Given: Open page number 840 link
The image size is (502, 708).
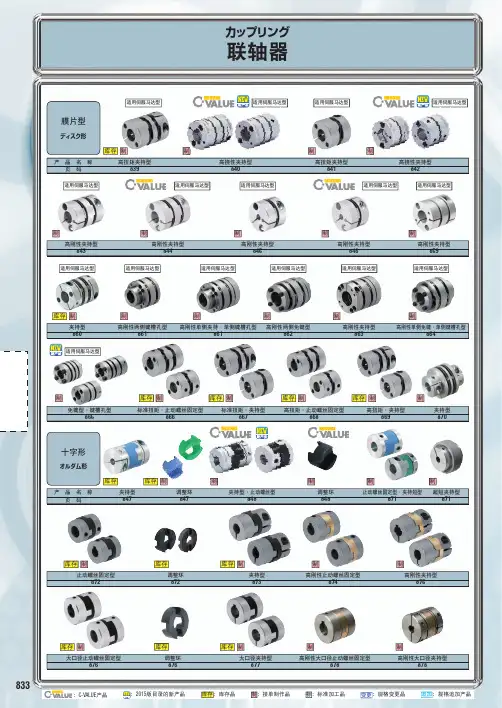Looking at the screenshot, I should [235, 169].
